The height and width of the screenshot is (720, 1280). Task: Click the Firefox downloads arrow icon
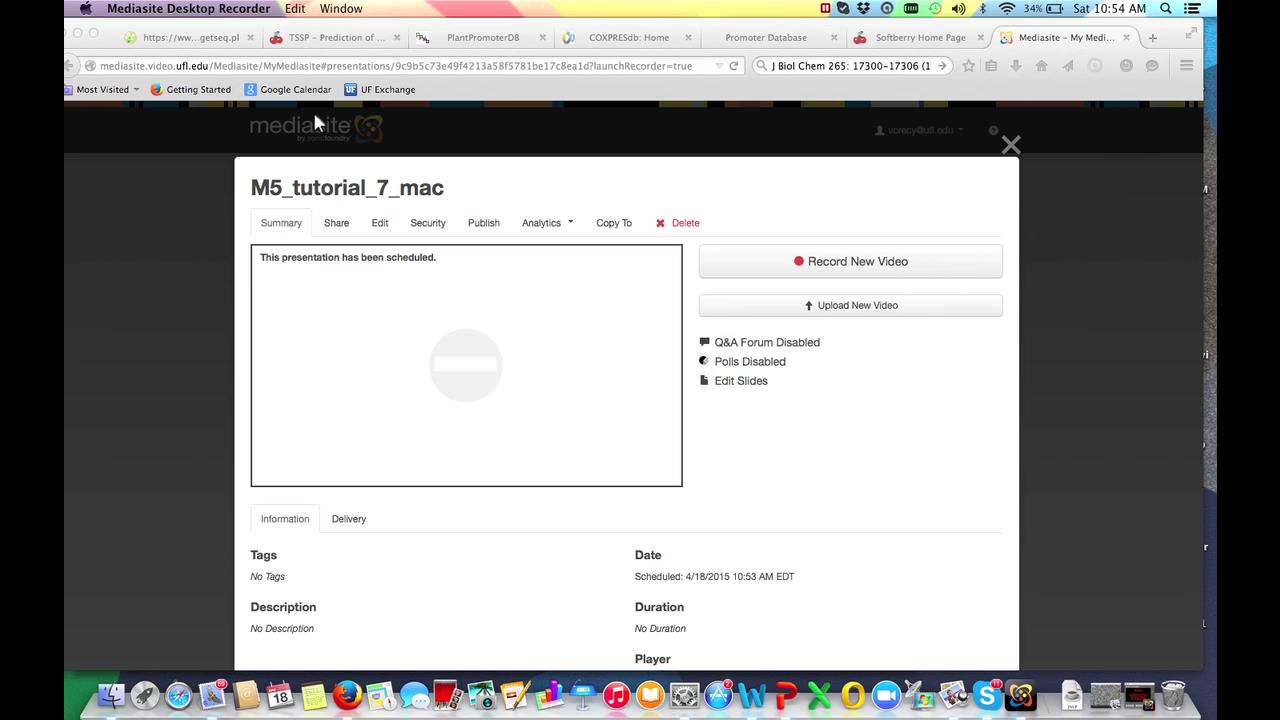tap(1016, 66)
